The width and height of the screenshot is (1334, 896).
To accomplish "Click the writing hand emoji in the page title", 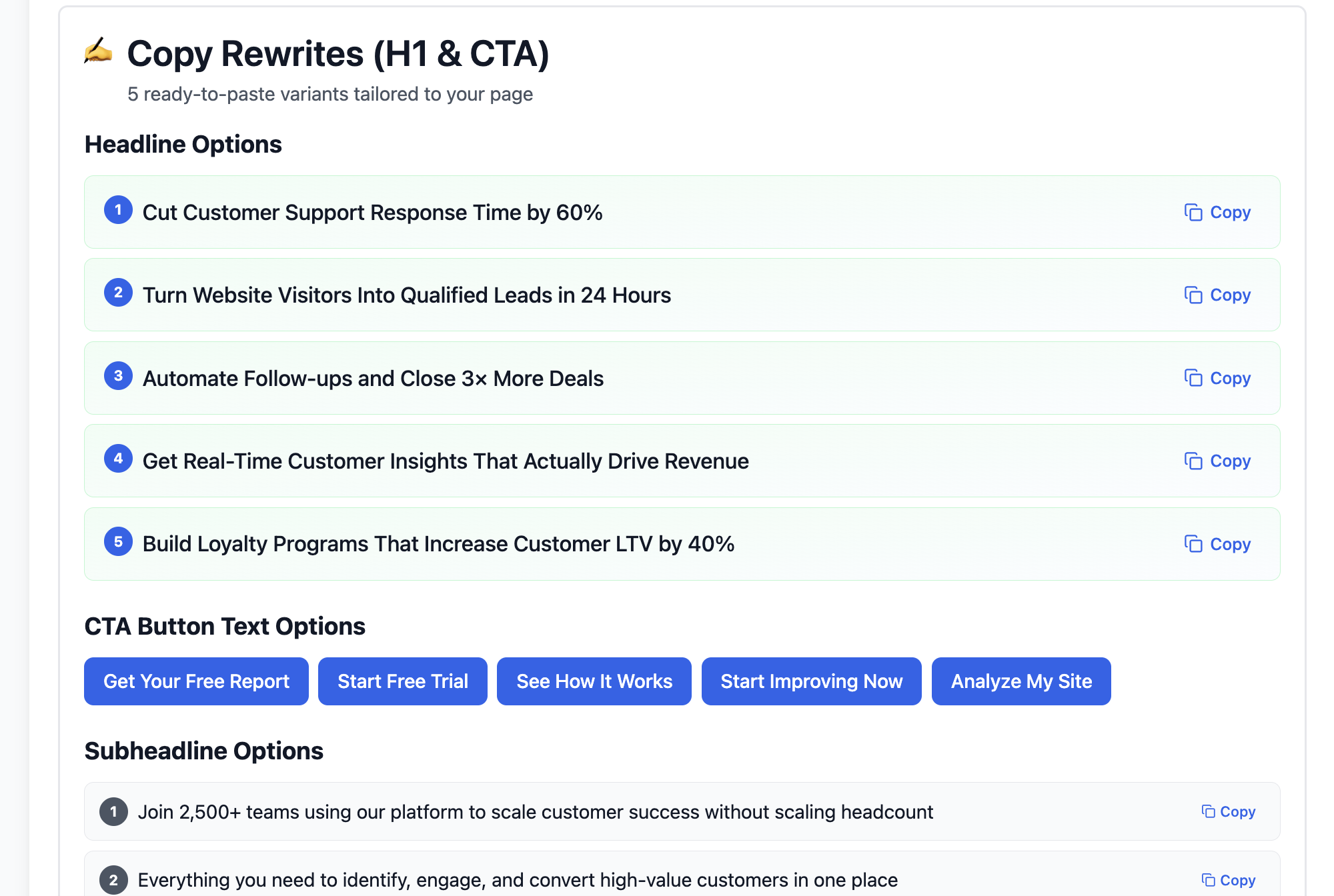I will pyautogui.click(x=97, y=53).
